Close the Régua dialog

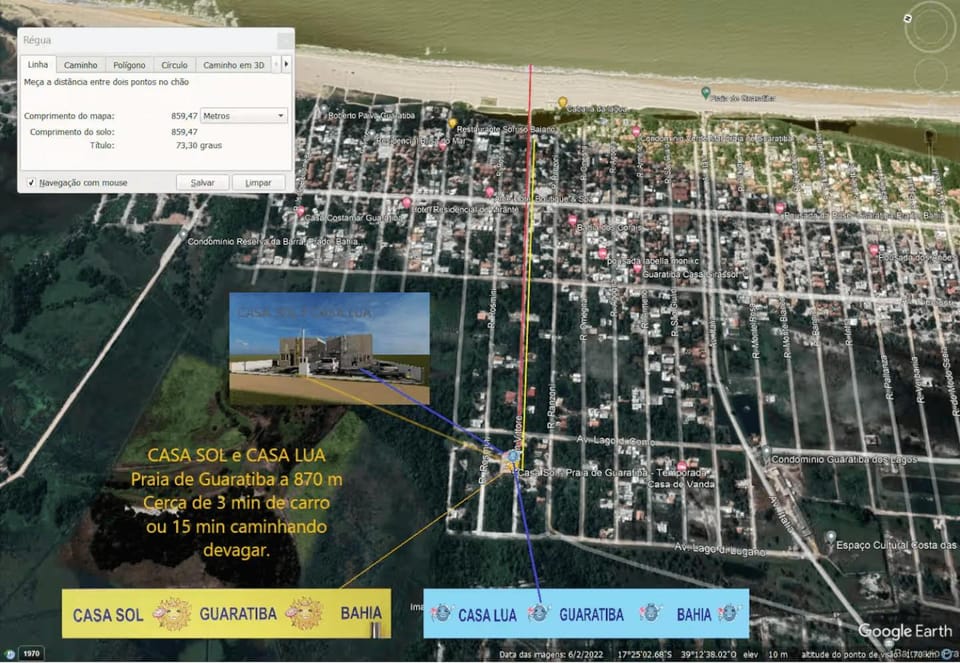pyautogui.click(x=285, y=40)
